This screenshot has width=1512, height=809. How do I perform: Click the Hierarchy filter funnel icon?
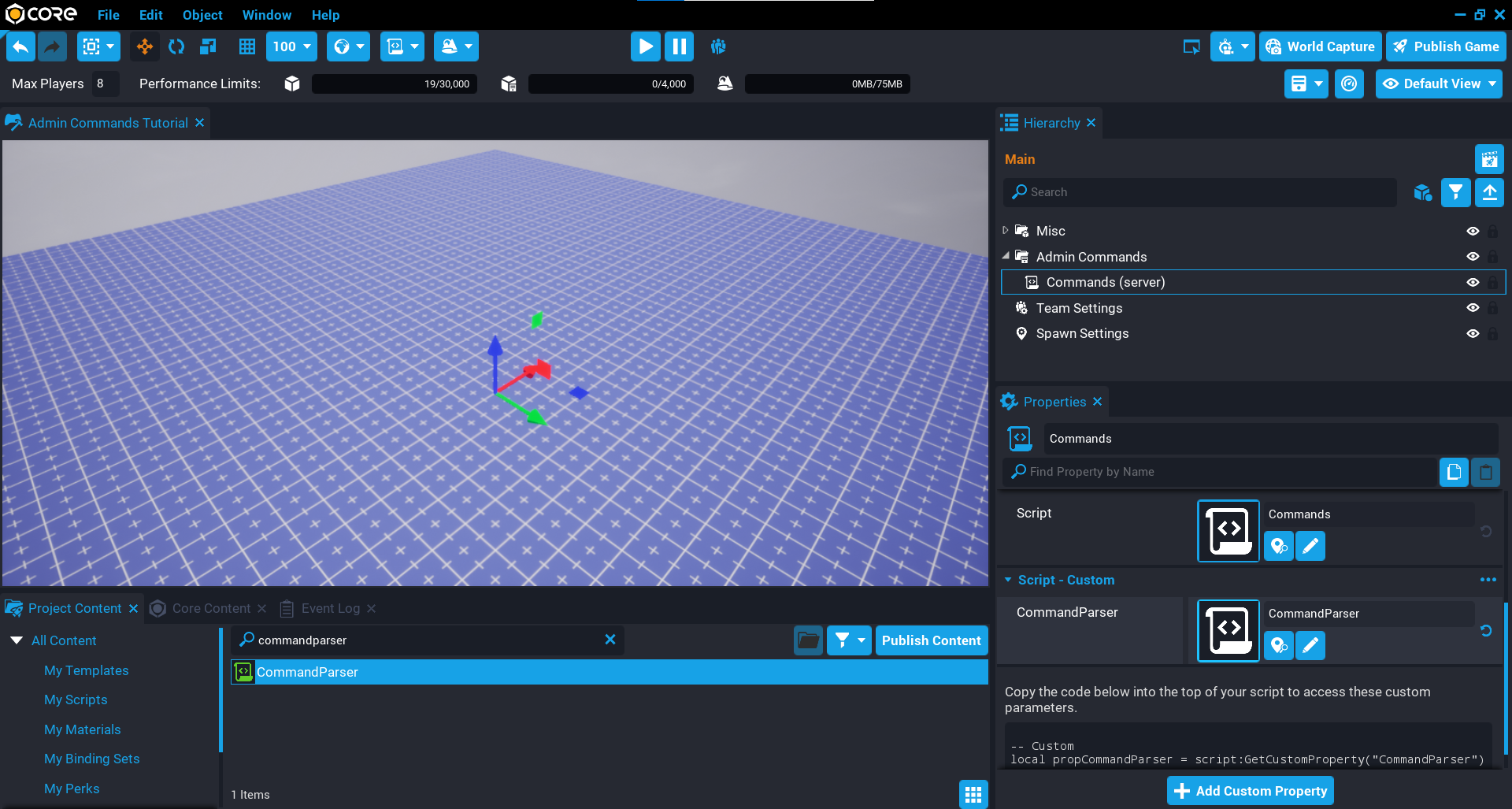tap(1455, 192)
